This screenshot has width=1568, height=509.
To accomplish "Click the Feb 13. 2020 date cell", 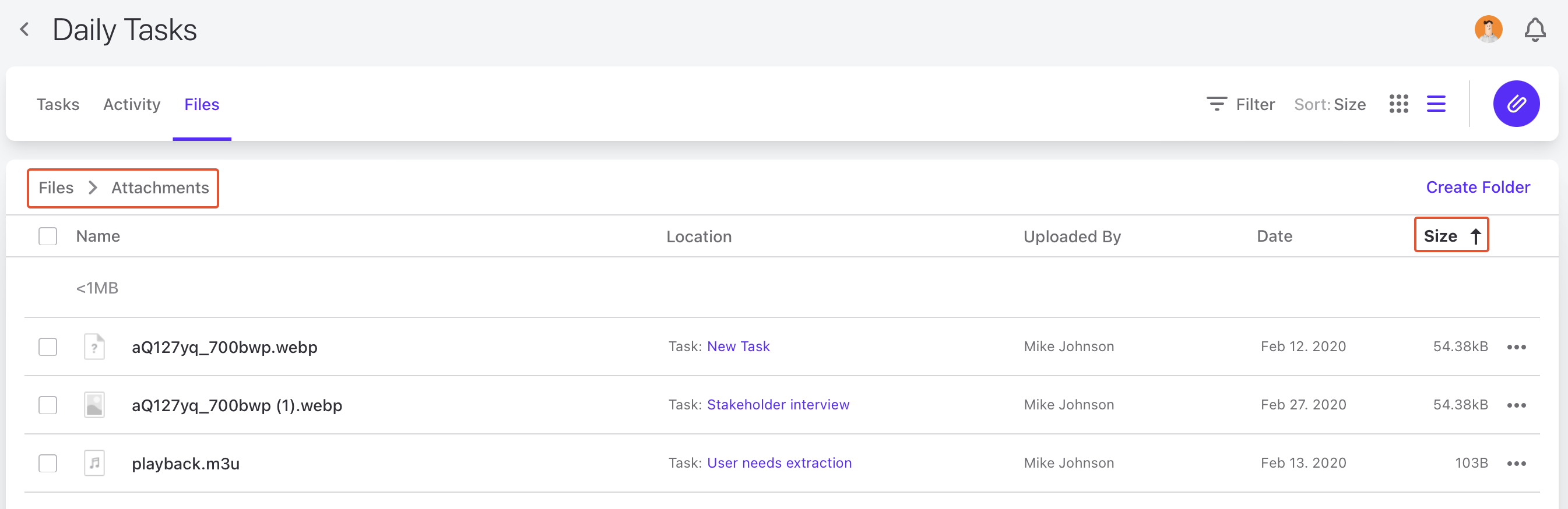I will coord(1303,464).
